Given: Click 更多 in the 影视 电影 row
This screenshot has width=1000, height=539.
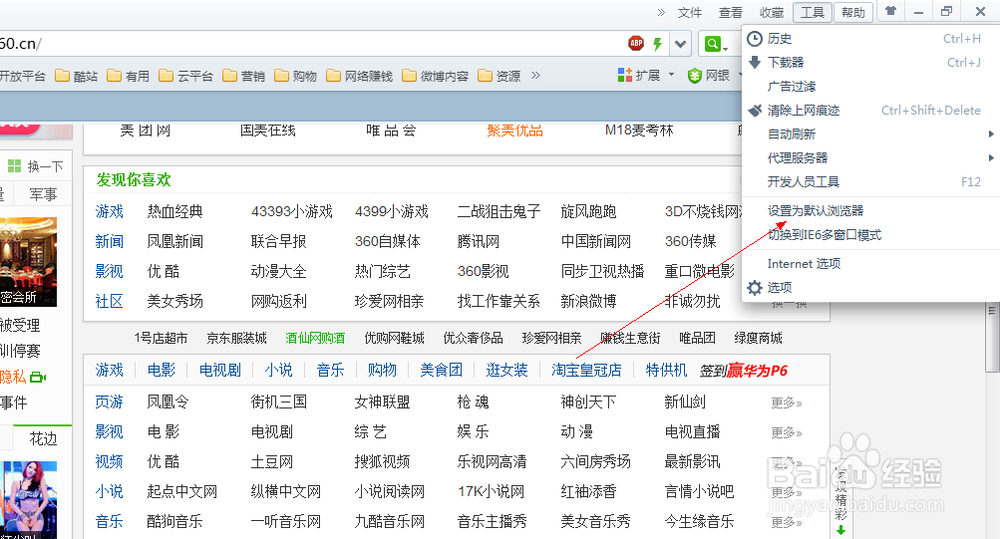Looking at the screenshot, I should coord(786,433).
